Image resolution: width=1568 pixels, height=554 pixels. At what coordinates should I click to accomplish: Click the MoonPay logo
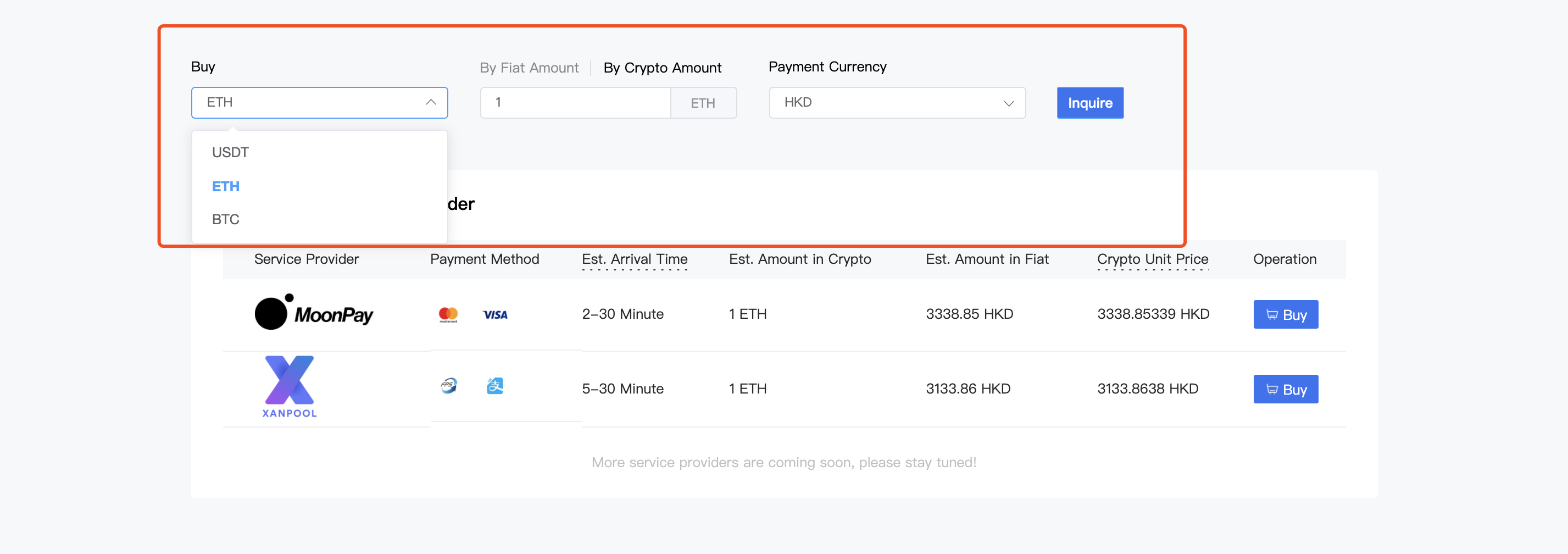coord(314,313)
